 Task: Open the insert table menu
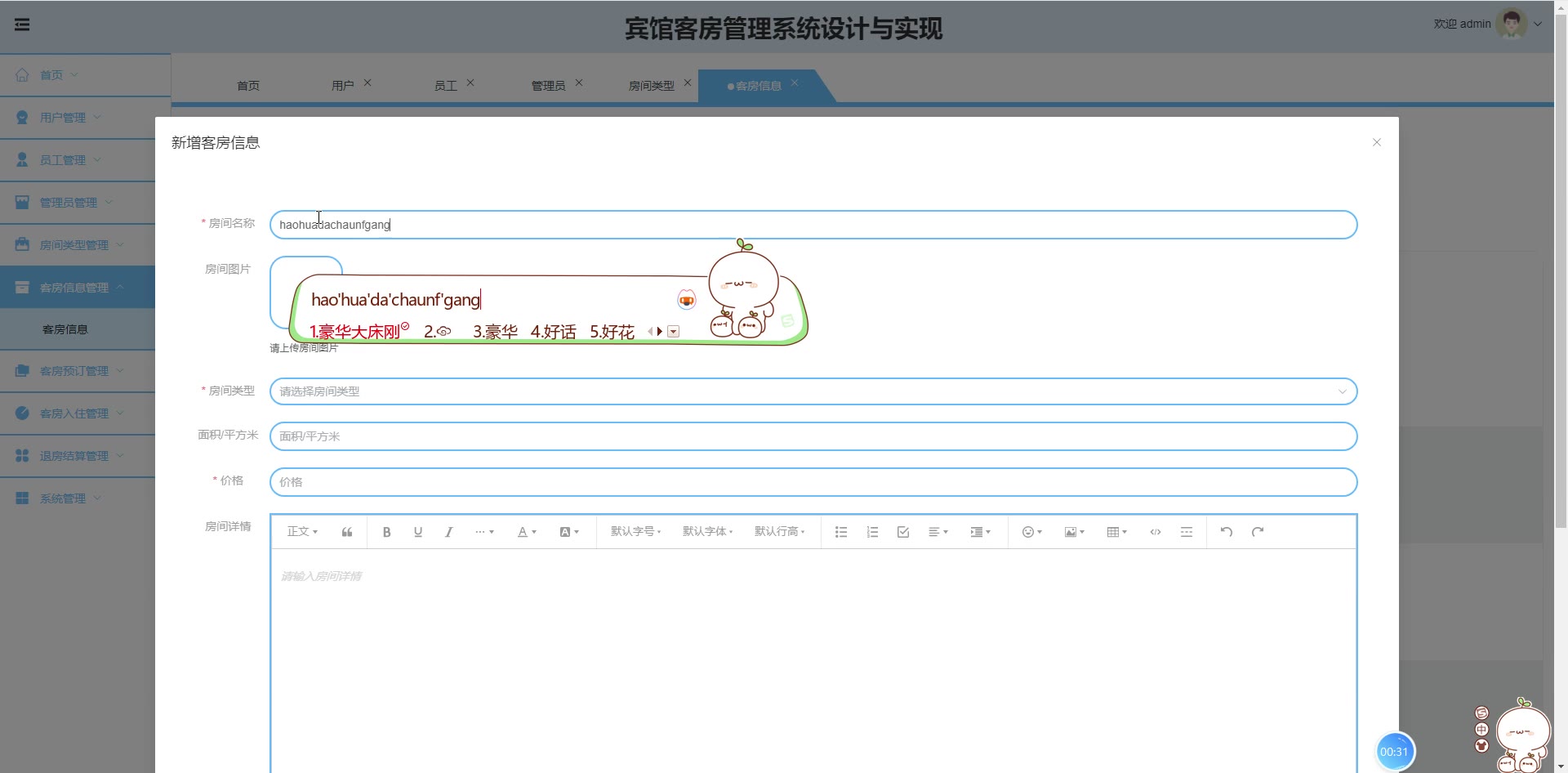pyautogui.click(x=1117, y=532)
